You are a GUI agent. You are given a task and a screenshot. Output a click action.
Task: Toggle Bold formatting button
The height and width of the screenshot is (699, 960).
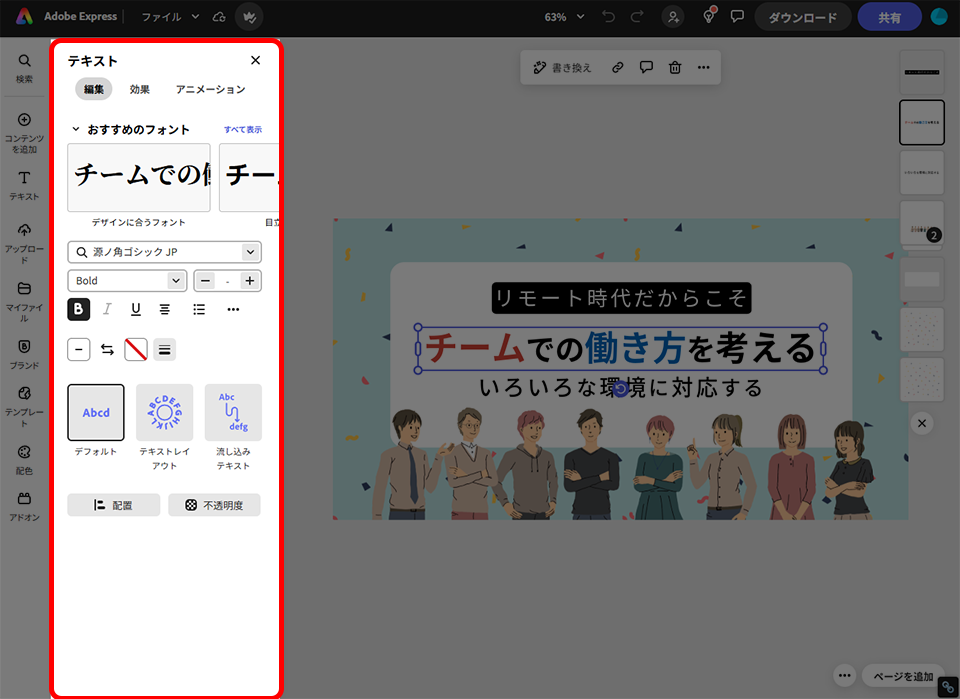tap(79, 310)
